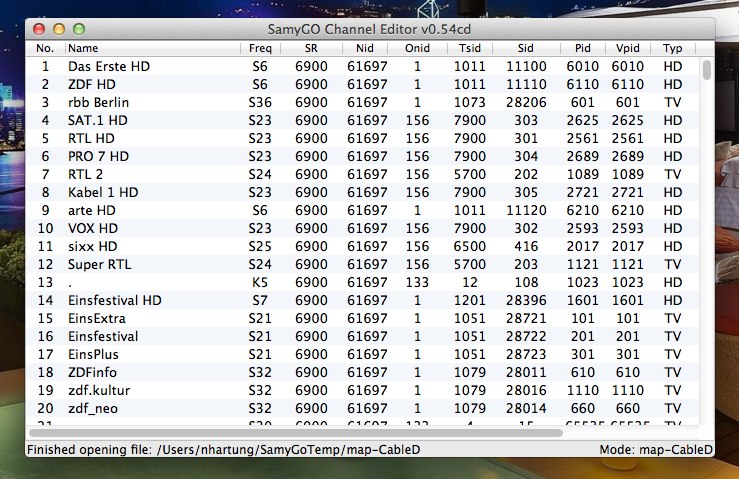The image size is (739, 479).
Task: Click the Finished opening file status message
Action: 223,450
